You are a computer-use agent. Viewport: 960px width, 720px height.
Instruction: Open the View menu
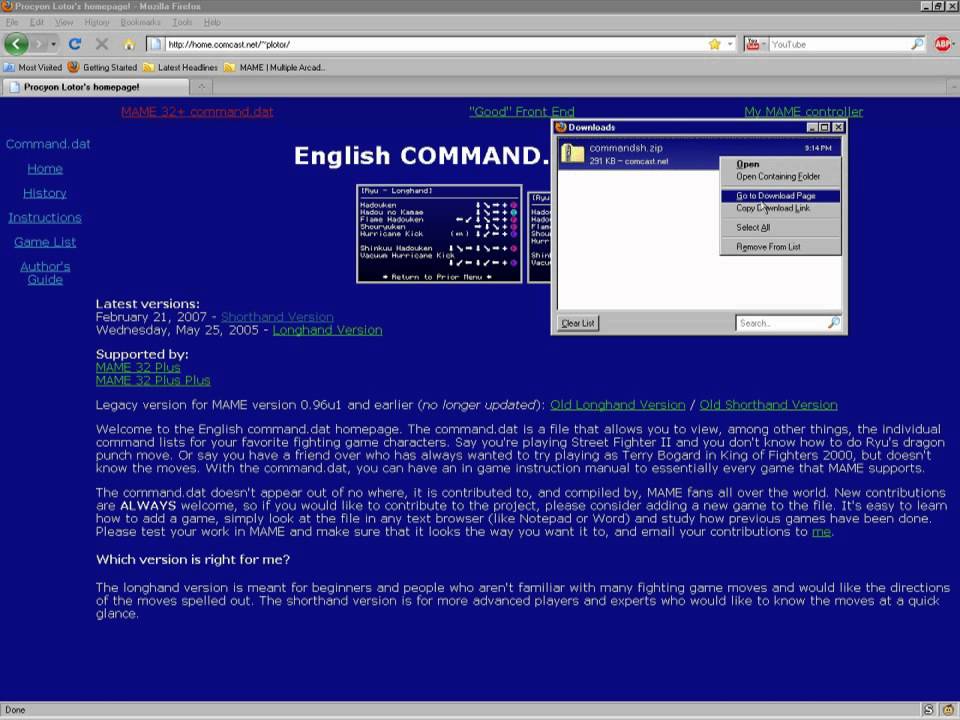point(64,22)
